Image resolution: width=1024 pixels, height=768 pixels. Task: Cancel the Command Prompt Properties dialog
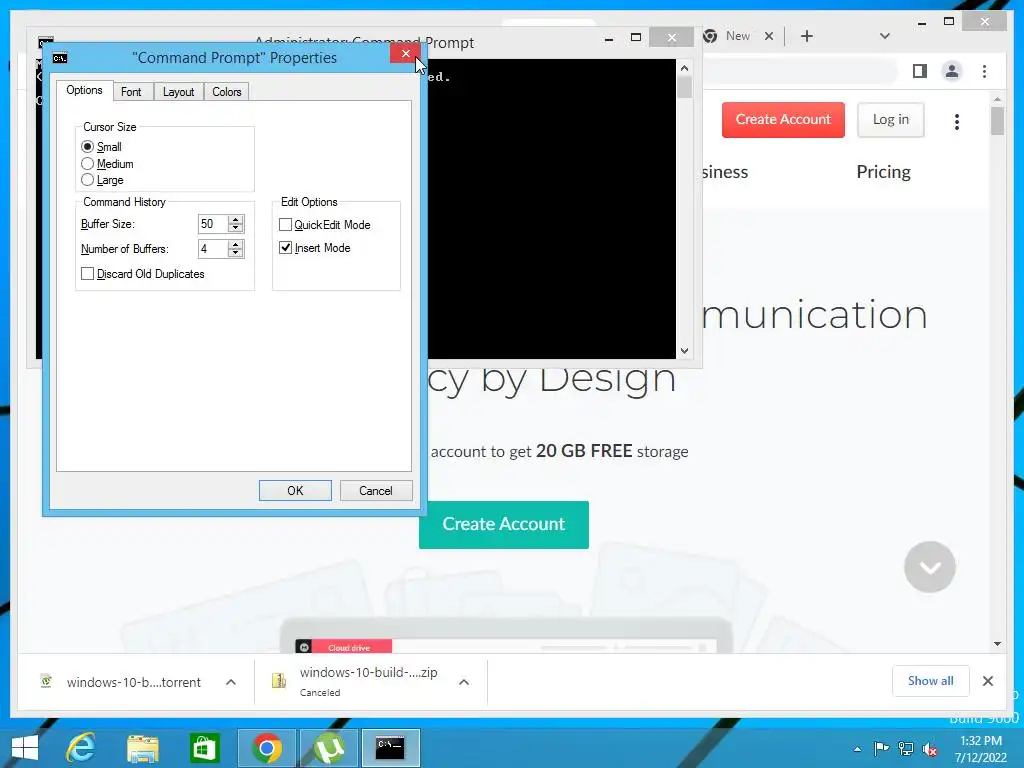pos(376,490)
